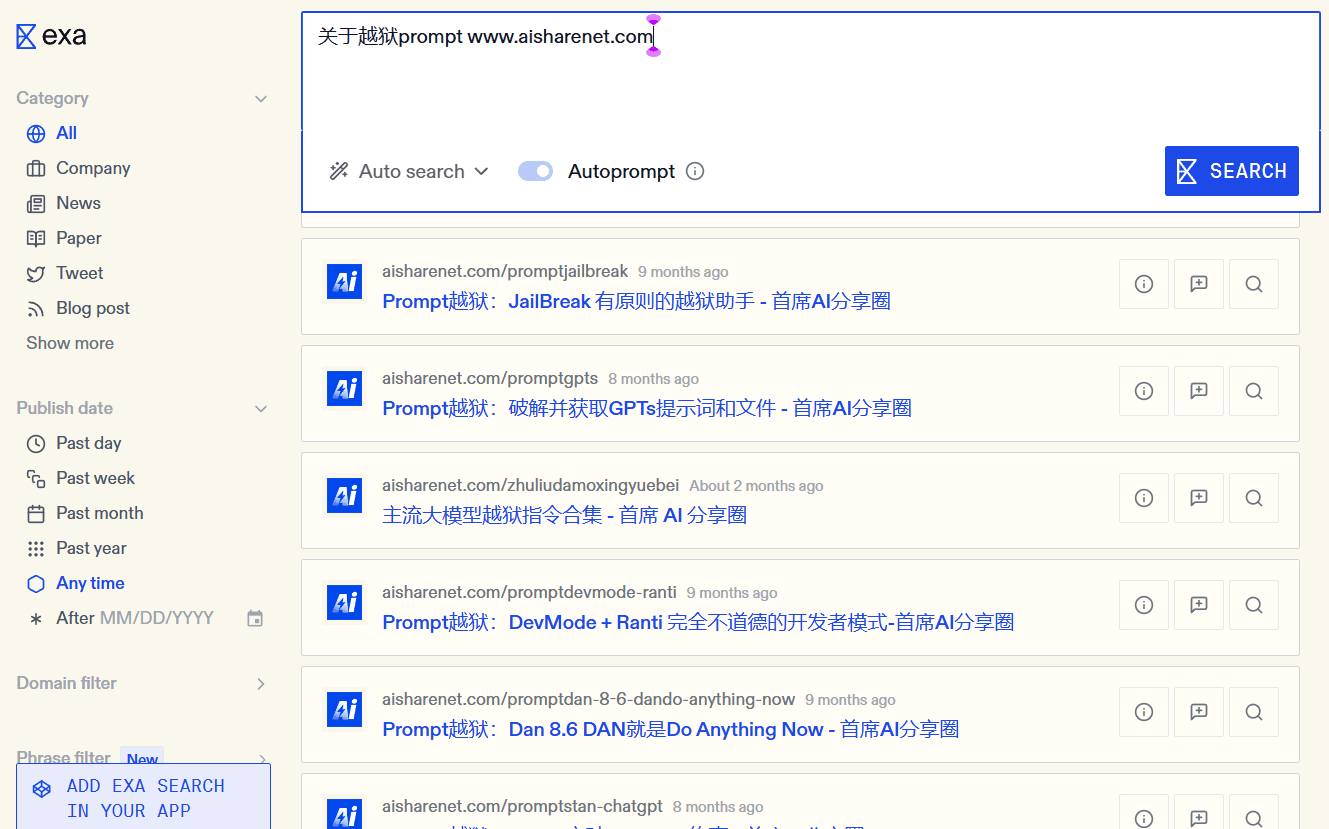Click the "About 2 months ago" timestamp
The image size is (1329, 829).
point(756,486)
